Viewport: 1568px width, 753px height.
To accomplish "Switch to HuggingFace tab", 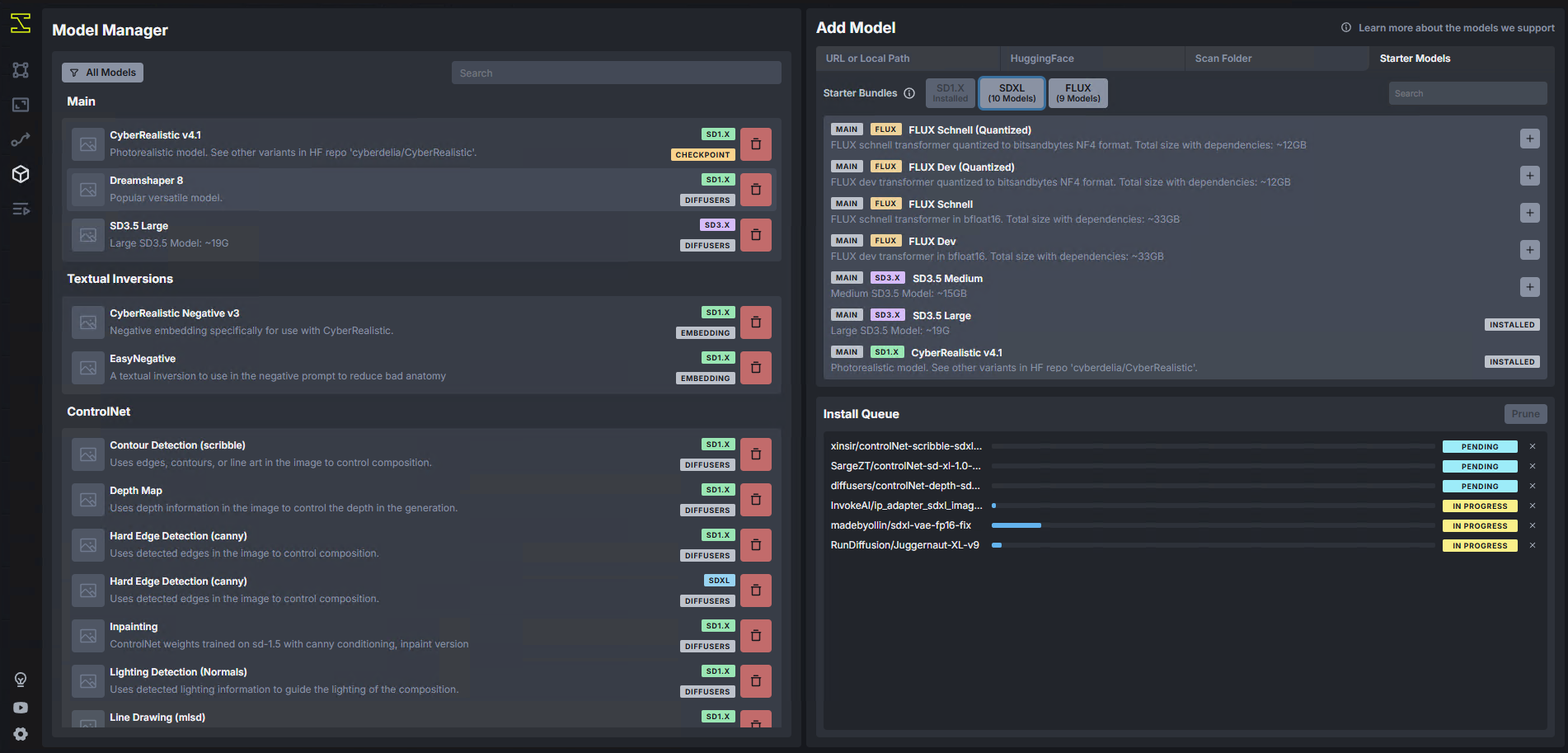I will [x=1092, y=59].
